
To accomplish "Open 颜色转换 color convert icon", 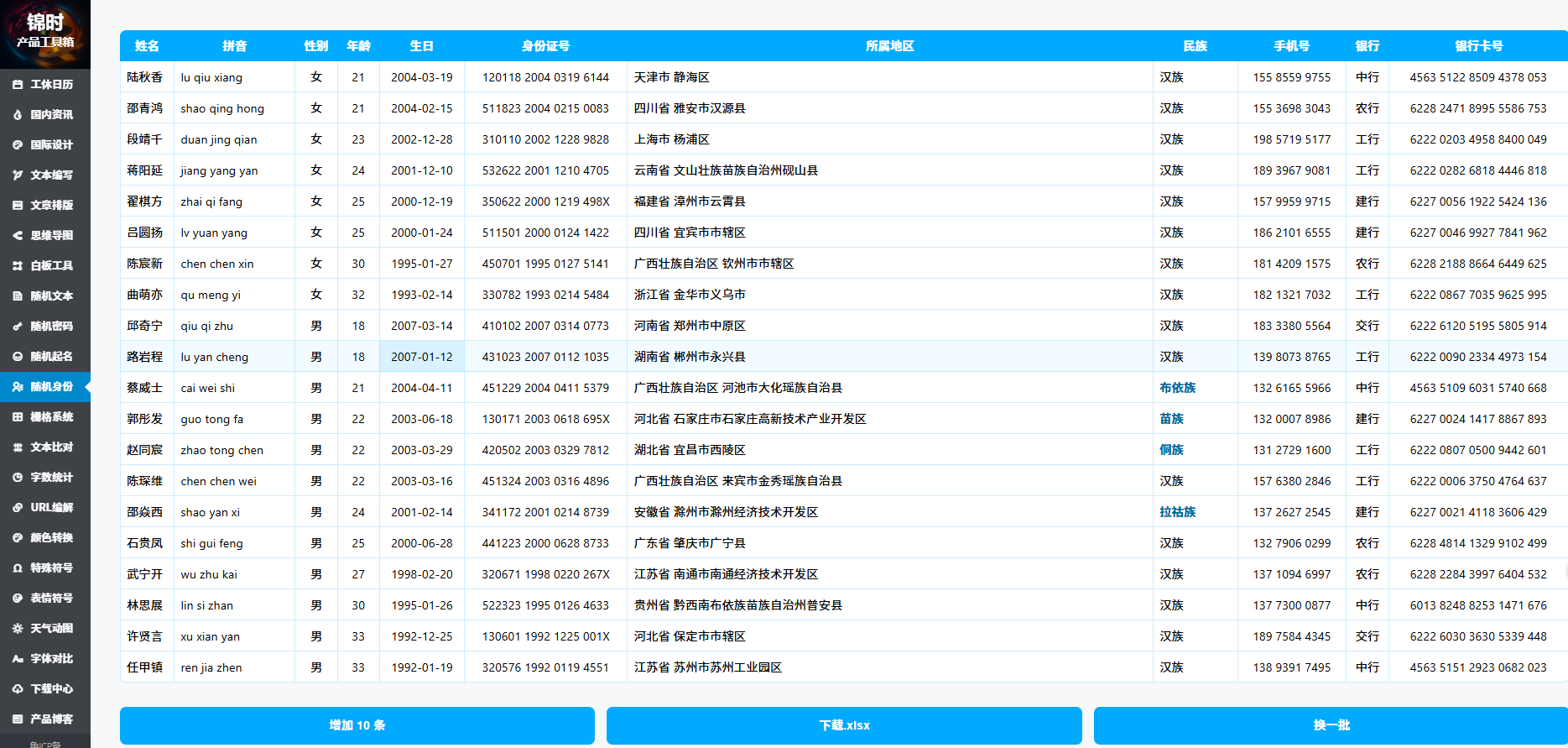I will pos(18,538).
